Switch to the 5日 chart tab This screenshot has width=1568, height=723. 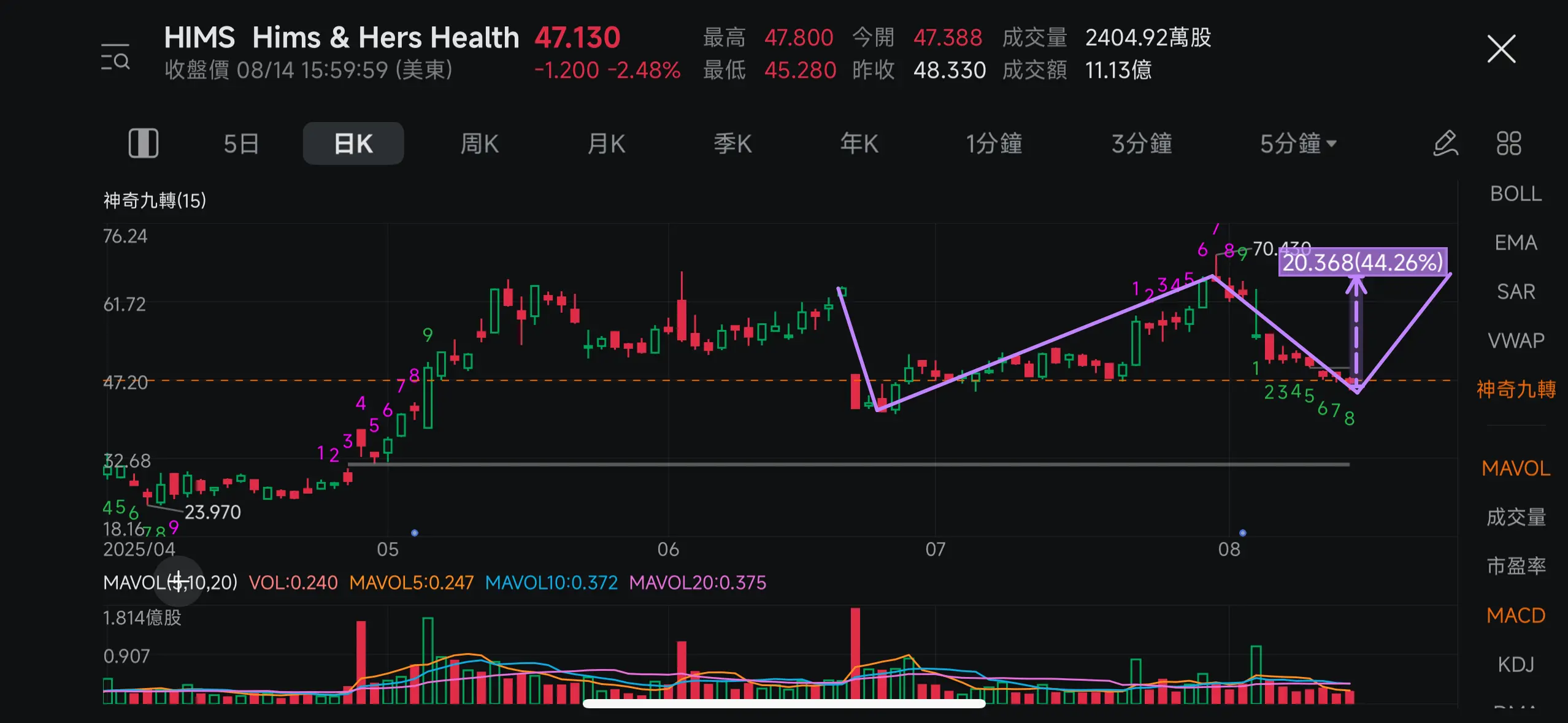(241, 143)
